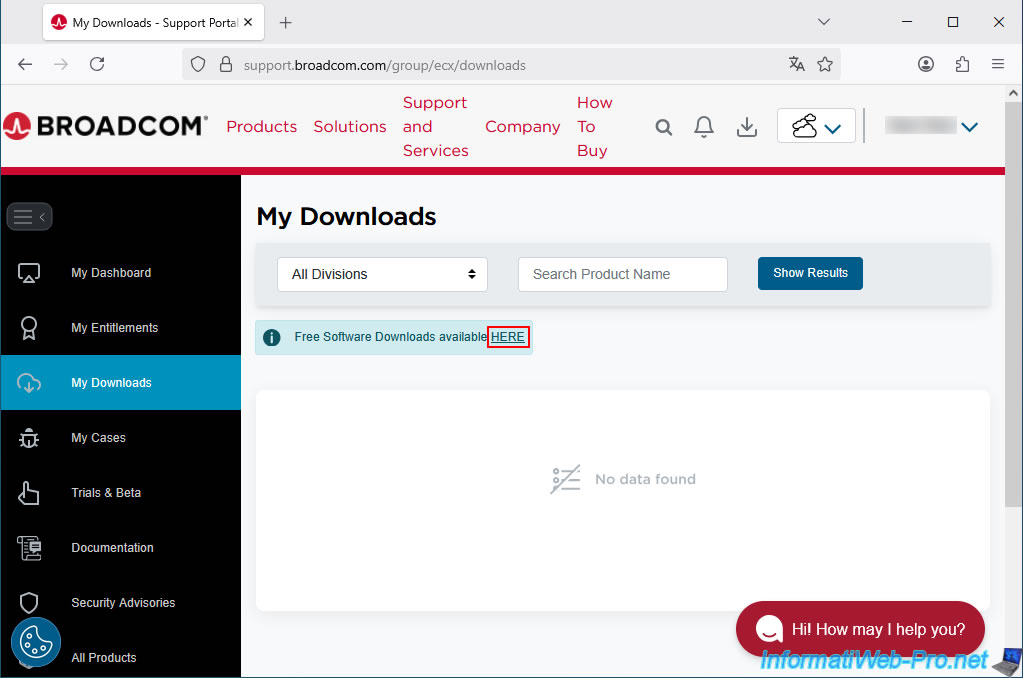1023x678 pixels.
Task: Open the notifications bell icon
Action: [704, 127]
